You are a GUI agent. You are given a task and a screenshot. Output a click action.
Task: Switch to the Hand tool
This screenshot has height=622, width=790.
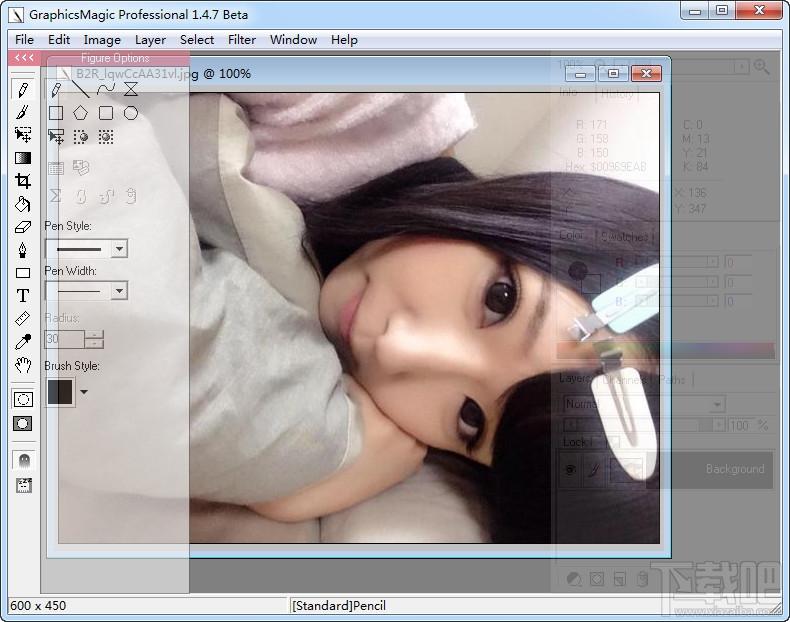coord(23,365)
